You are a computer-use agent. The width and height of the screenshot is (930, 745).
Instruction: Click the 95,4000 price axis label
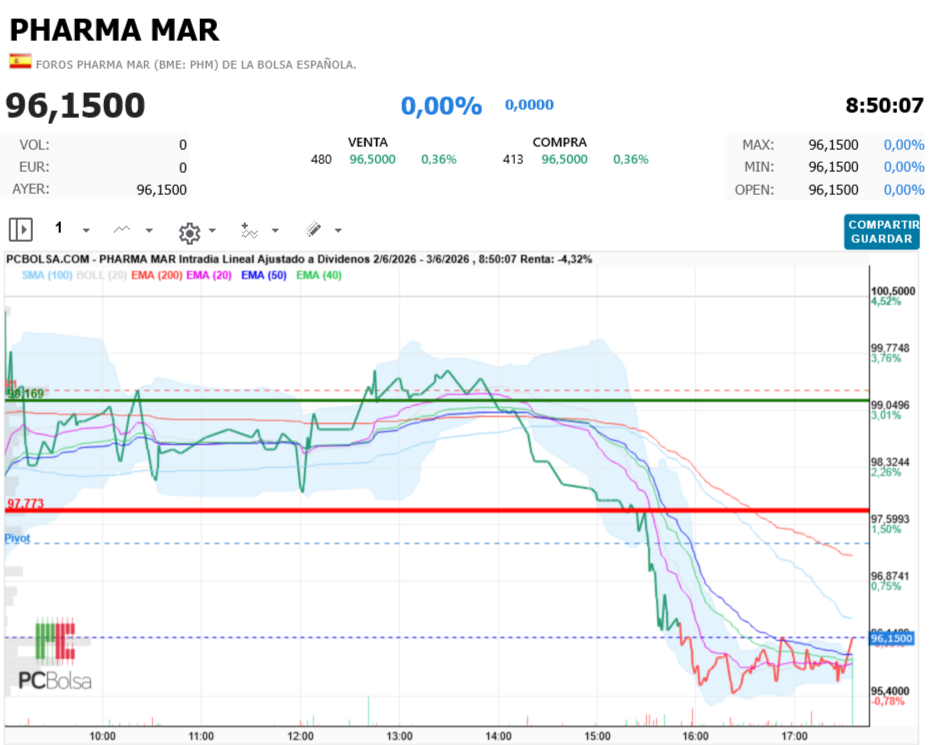click(x=890, y=692)
